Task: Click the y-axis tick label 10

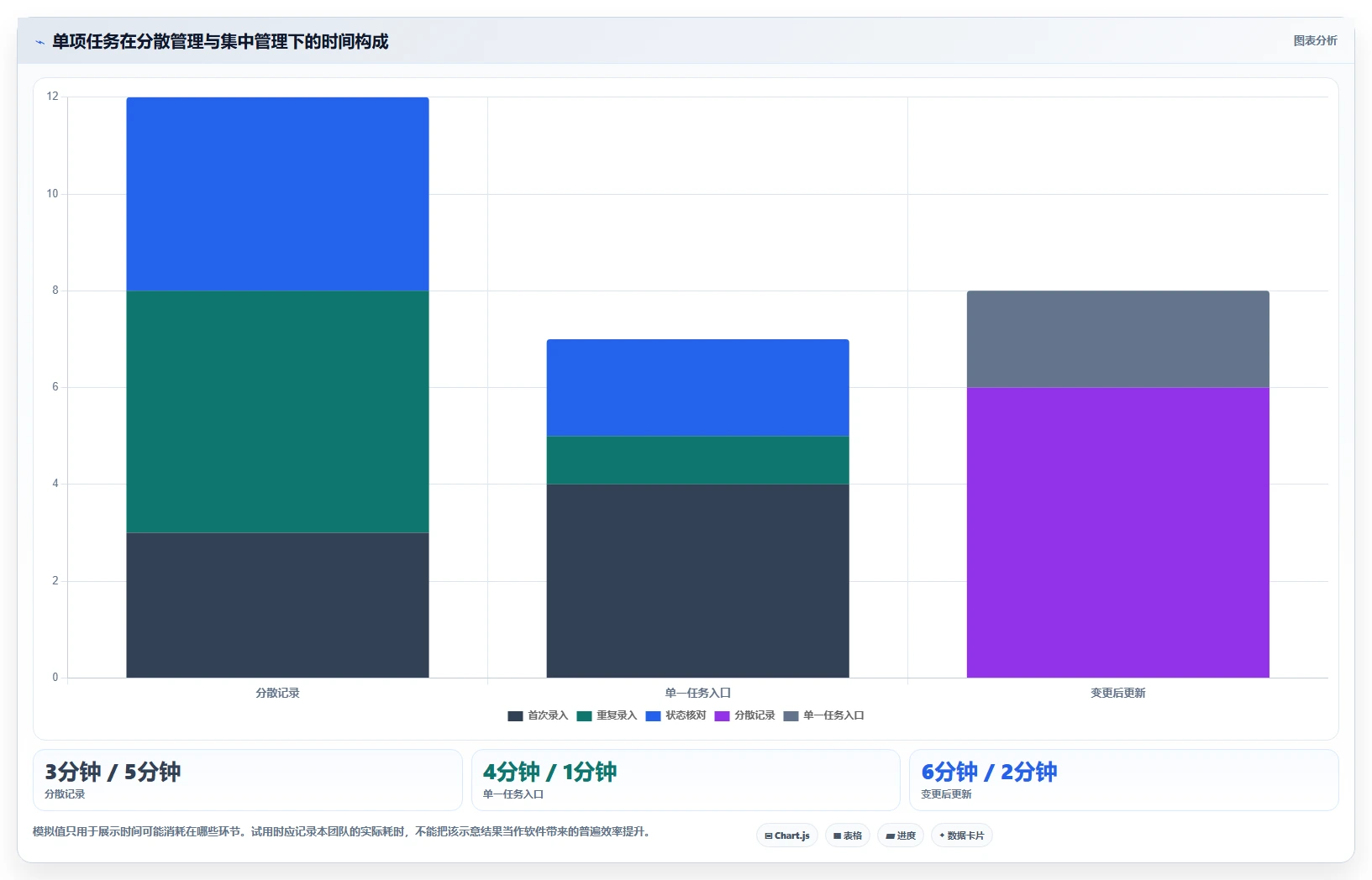Action: pyautogui.click(x=52, y=194)
